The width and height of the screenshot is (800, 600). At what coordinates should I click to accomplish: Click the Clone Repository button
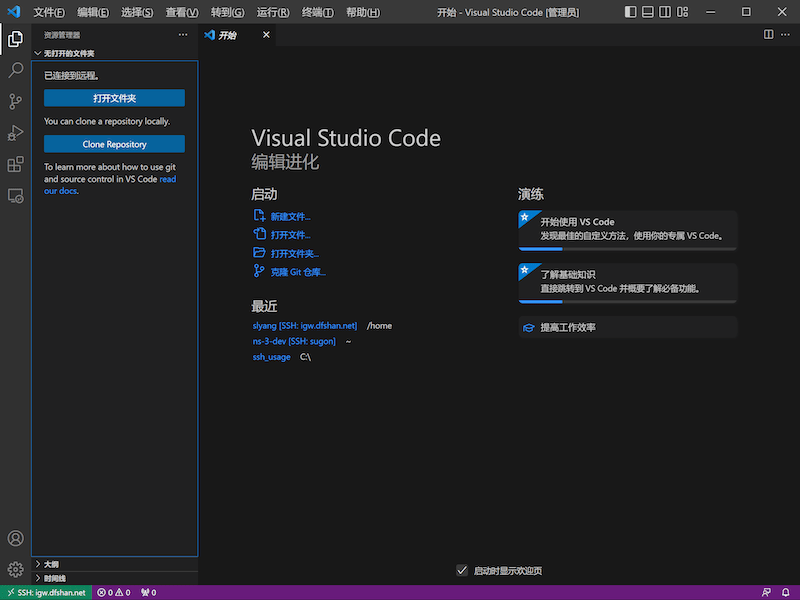click(x=114, y=144)
